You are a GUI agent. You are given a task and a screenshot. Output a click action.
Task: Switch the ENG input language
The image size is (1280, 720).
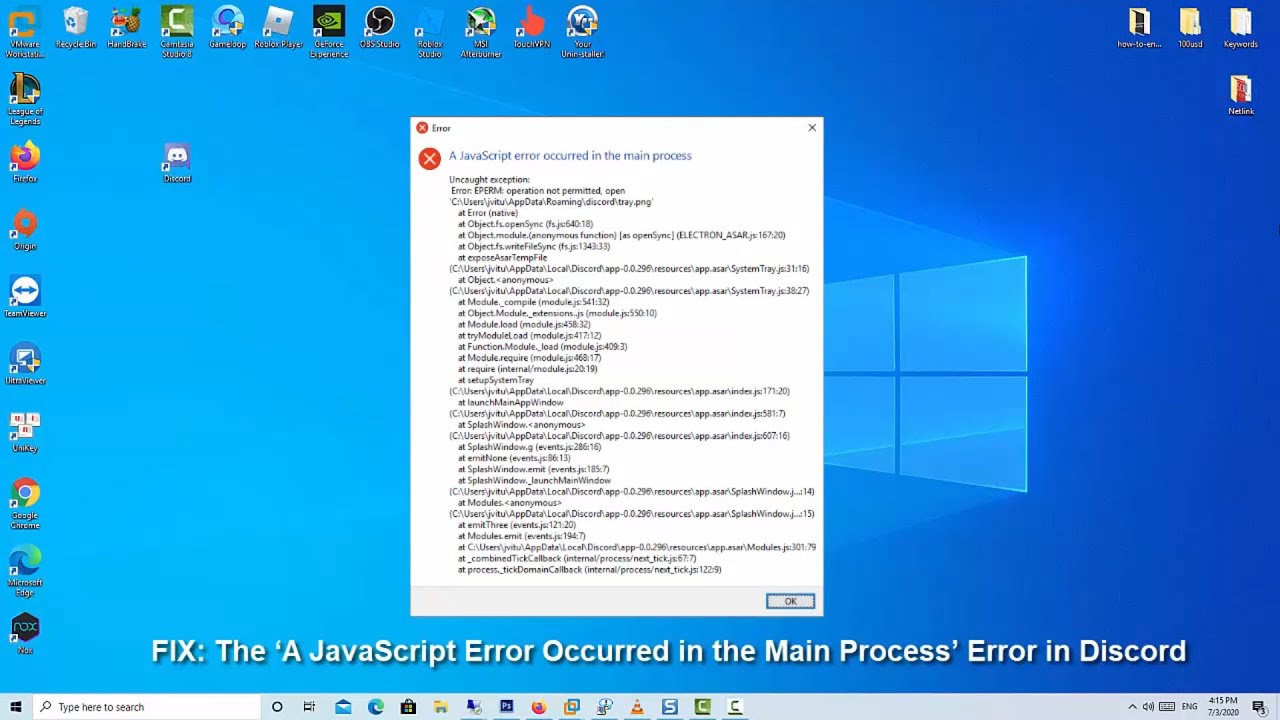pyautogui.click(x=1189, y=707)
